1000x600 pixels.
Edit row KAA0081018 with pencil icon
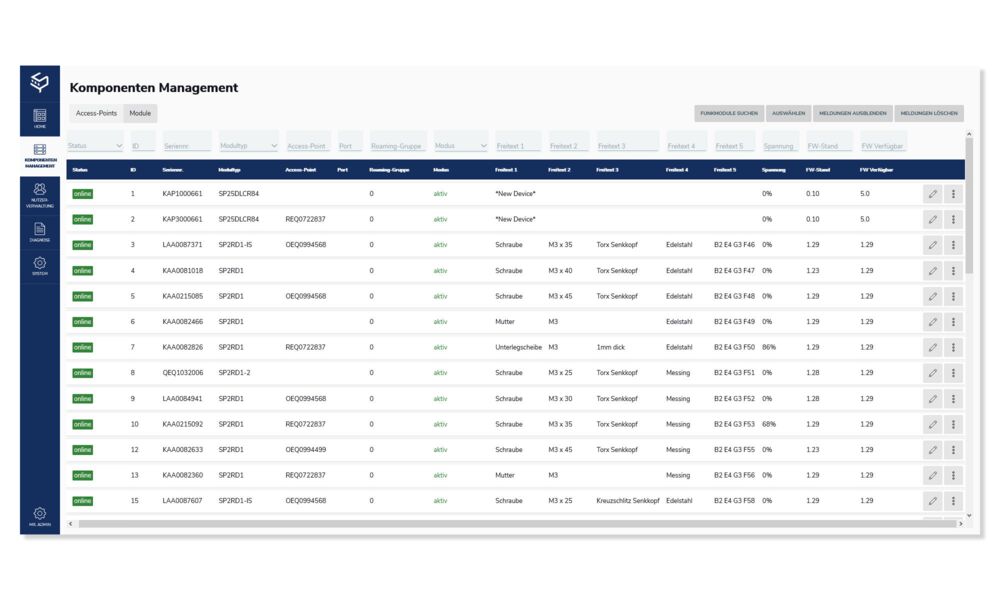932,271
